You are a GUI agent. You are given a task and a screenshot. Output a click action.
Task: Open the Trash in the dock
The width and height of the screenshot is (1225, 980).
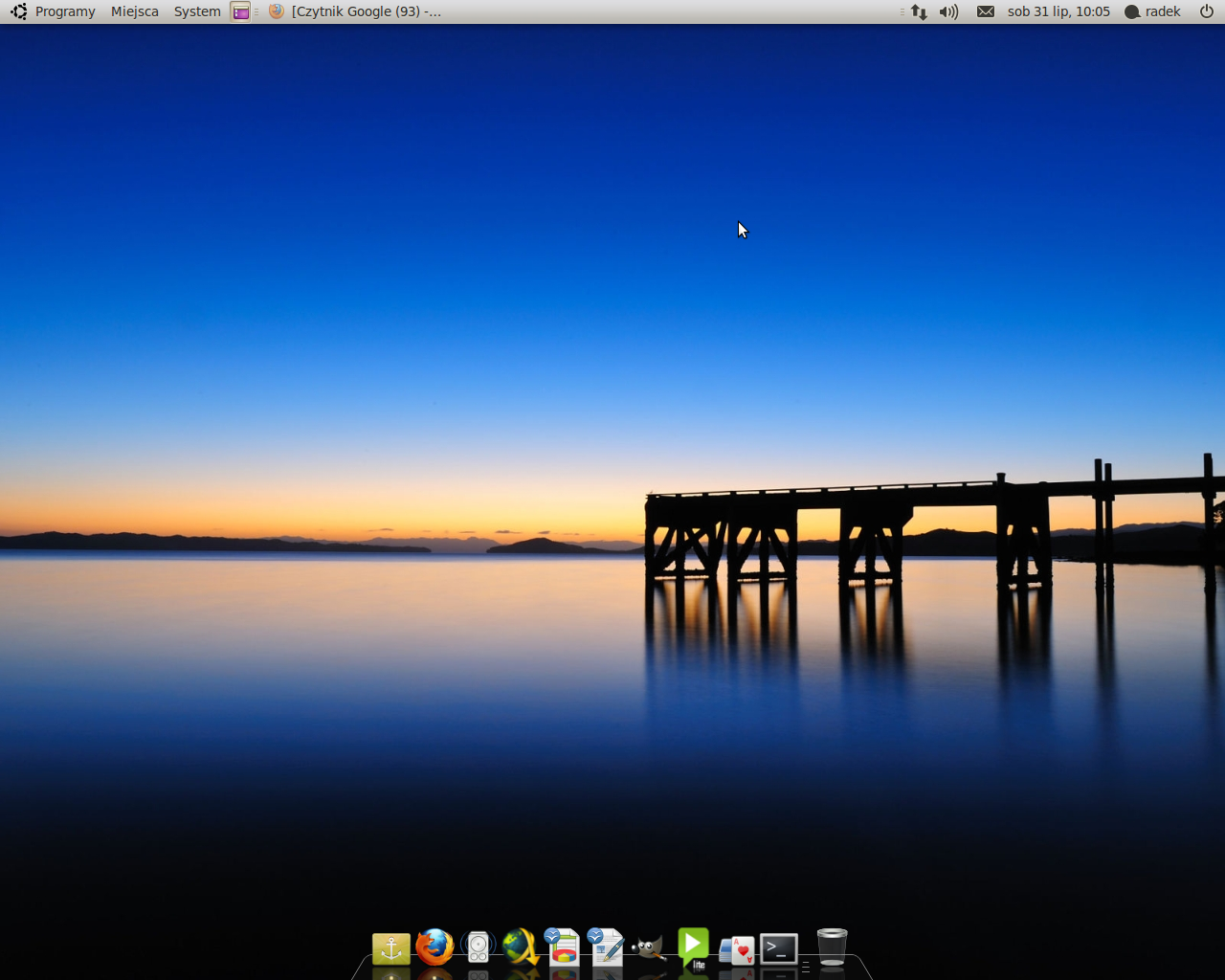[832, 947]
